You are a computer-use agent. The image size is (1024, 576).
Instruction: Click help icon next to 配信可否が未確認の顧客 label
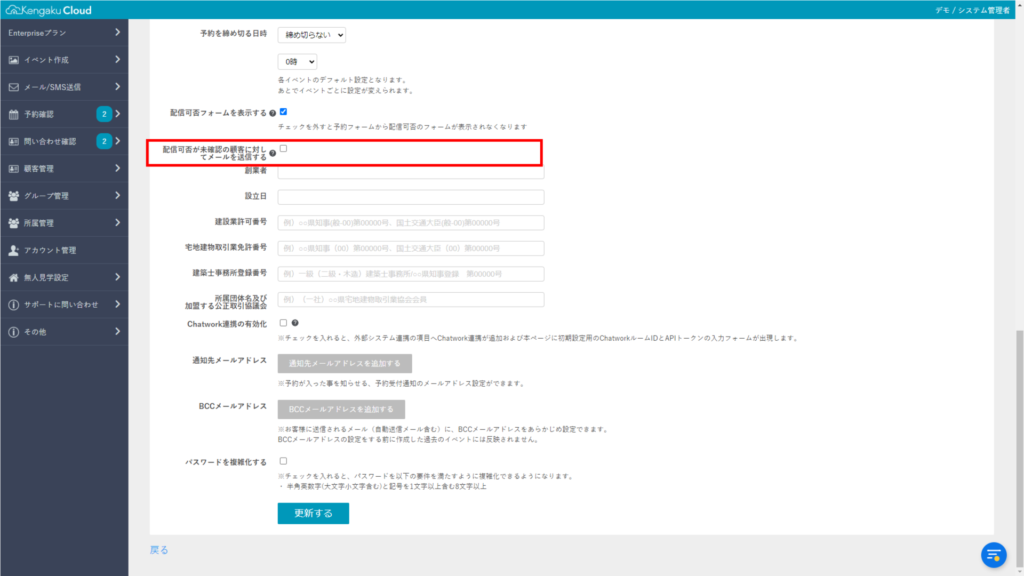point(272,153)
